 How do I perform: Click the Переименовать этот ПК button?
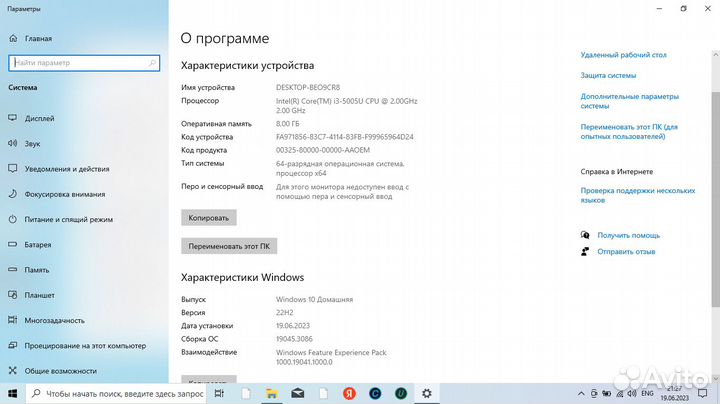tap(229, 246)
